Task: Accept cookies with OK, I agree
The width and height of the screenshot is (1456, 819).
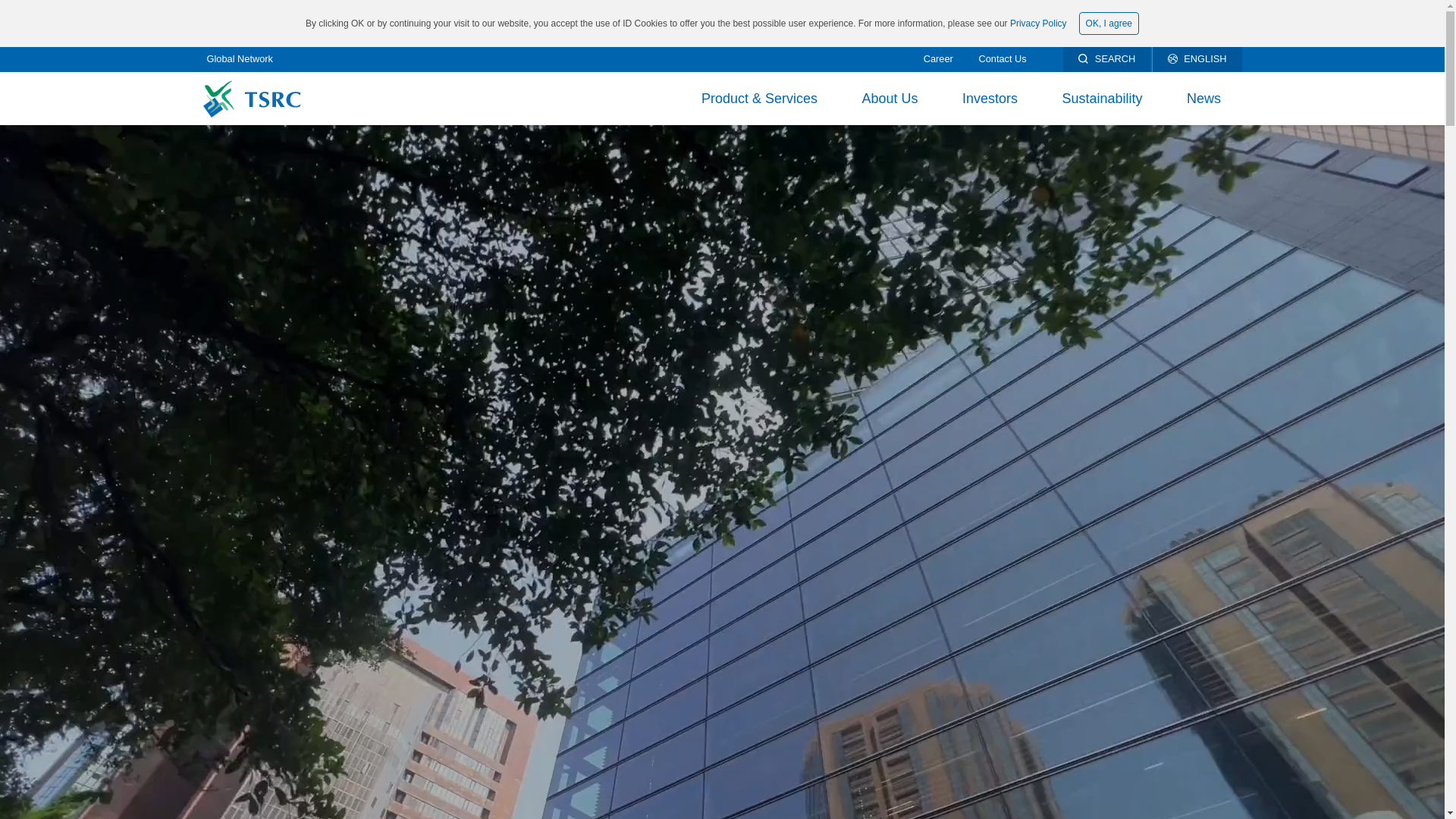Action: click(x=1108, y=24)
